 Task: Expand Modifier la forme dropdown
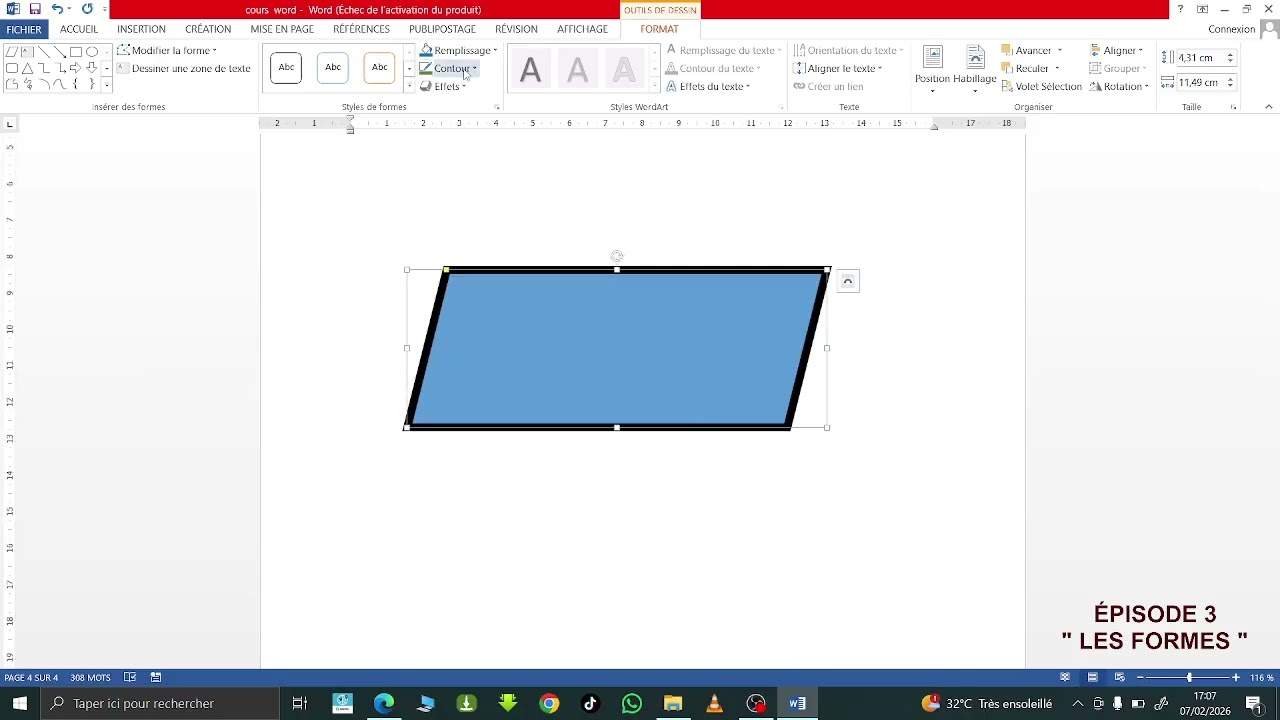click(x=167, y=50)
